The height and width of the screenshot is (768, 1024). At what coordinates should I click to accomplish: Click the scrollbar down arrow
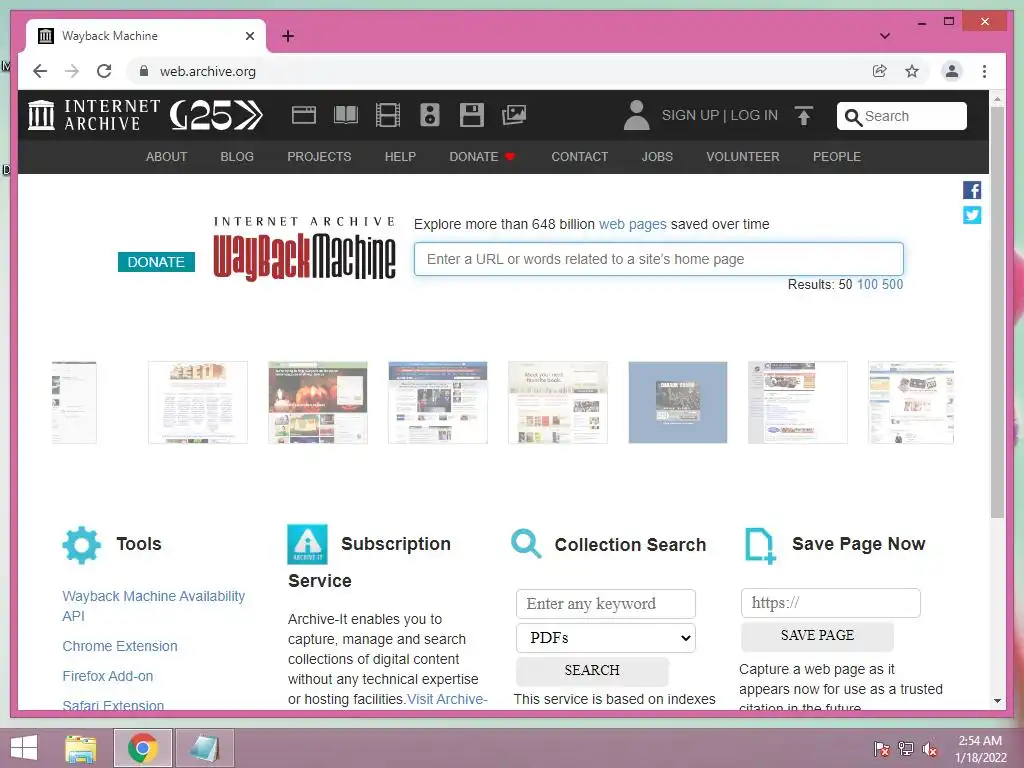tap(997, 701)
